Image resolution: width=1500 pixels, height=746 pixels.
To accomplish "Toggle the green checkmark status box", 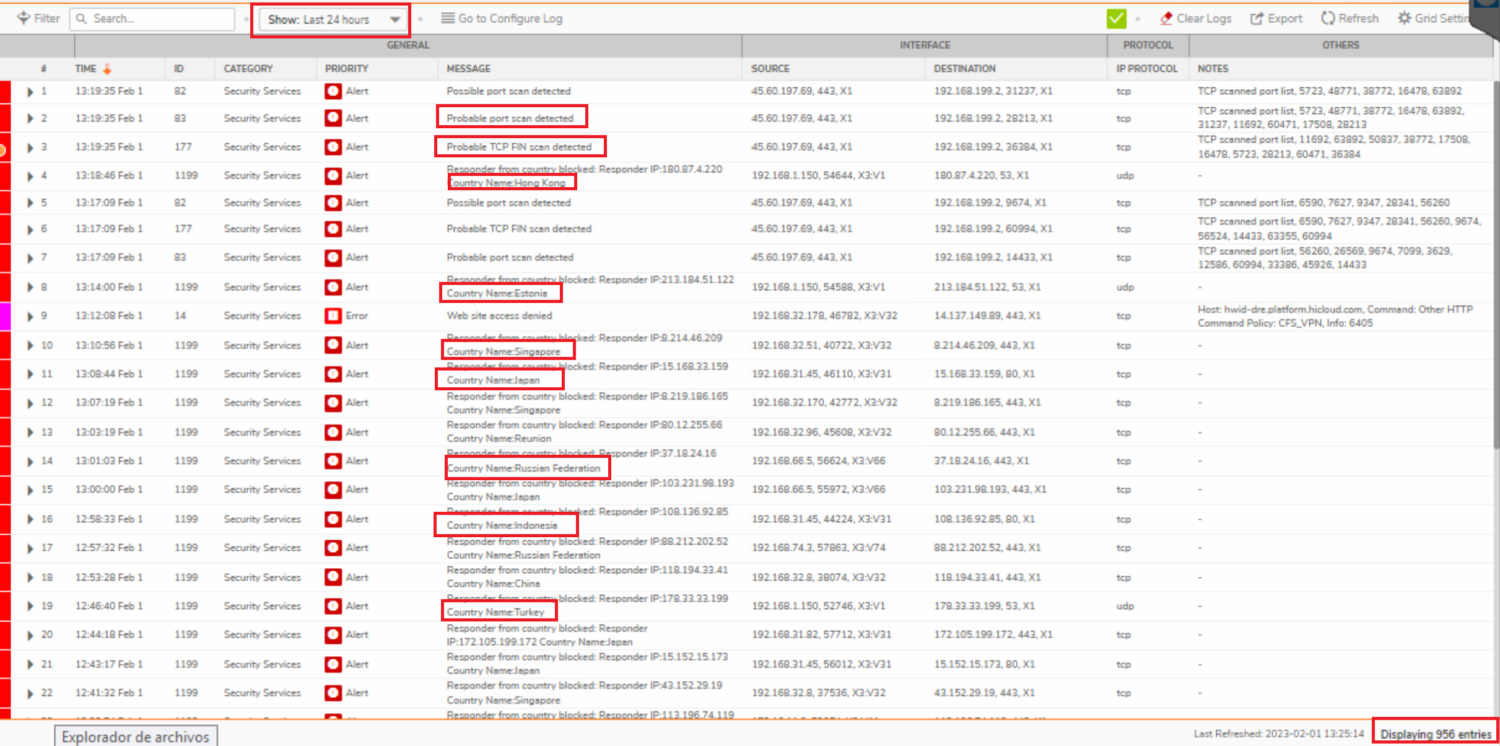I will tap(1116, 19).
